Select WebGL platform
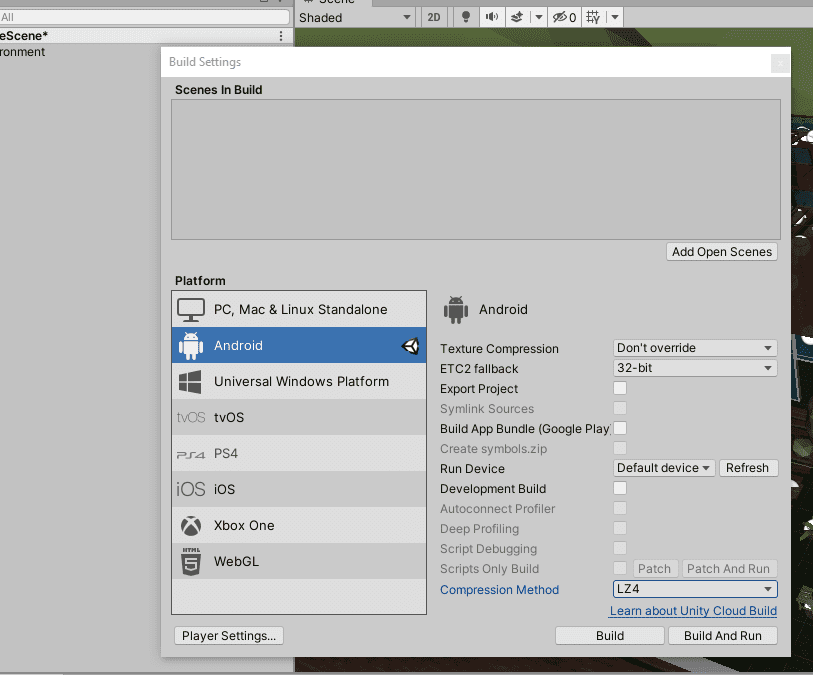 point(299,561)
